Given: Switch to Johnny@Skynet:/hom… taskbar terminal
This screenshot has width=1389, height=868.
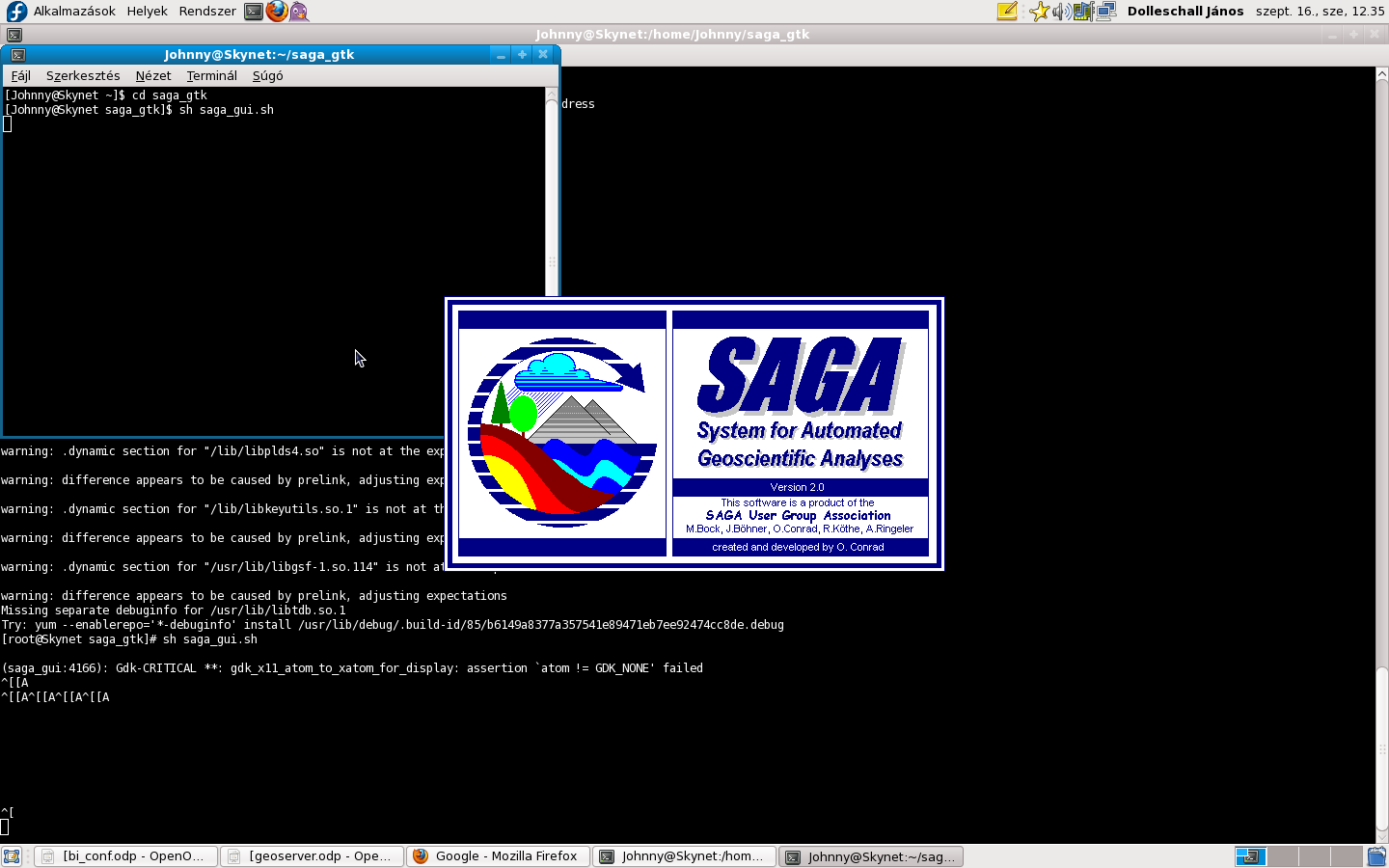Looking at the screenshot, I should coord(684,856).
